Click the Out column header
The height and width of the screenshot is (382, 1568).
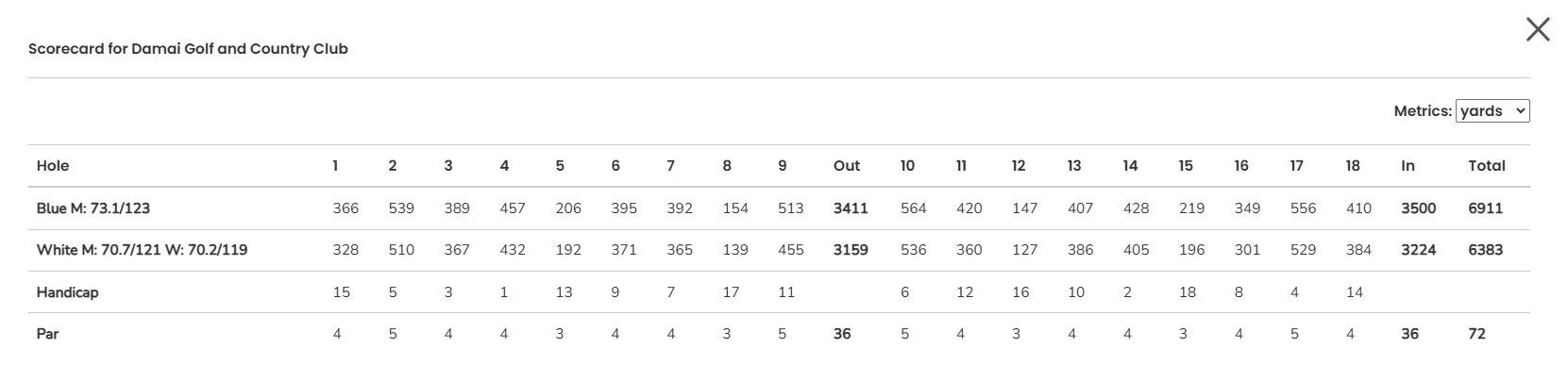tap(846, 166)
